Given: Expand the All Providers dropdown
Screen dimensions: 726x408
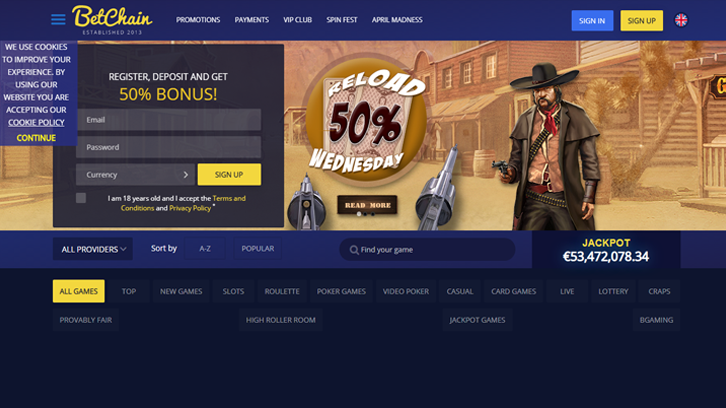Looking at the screenshot, I should (93, 249).
